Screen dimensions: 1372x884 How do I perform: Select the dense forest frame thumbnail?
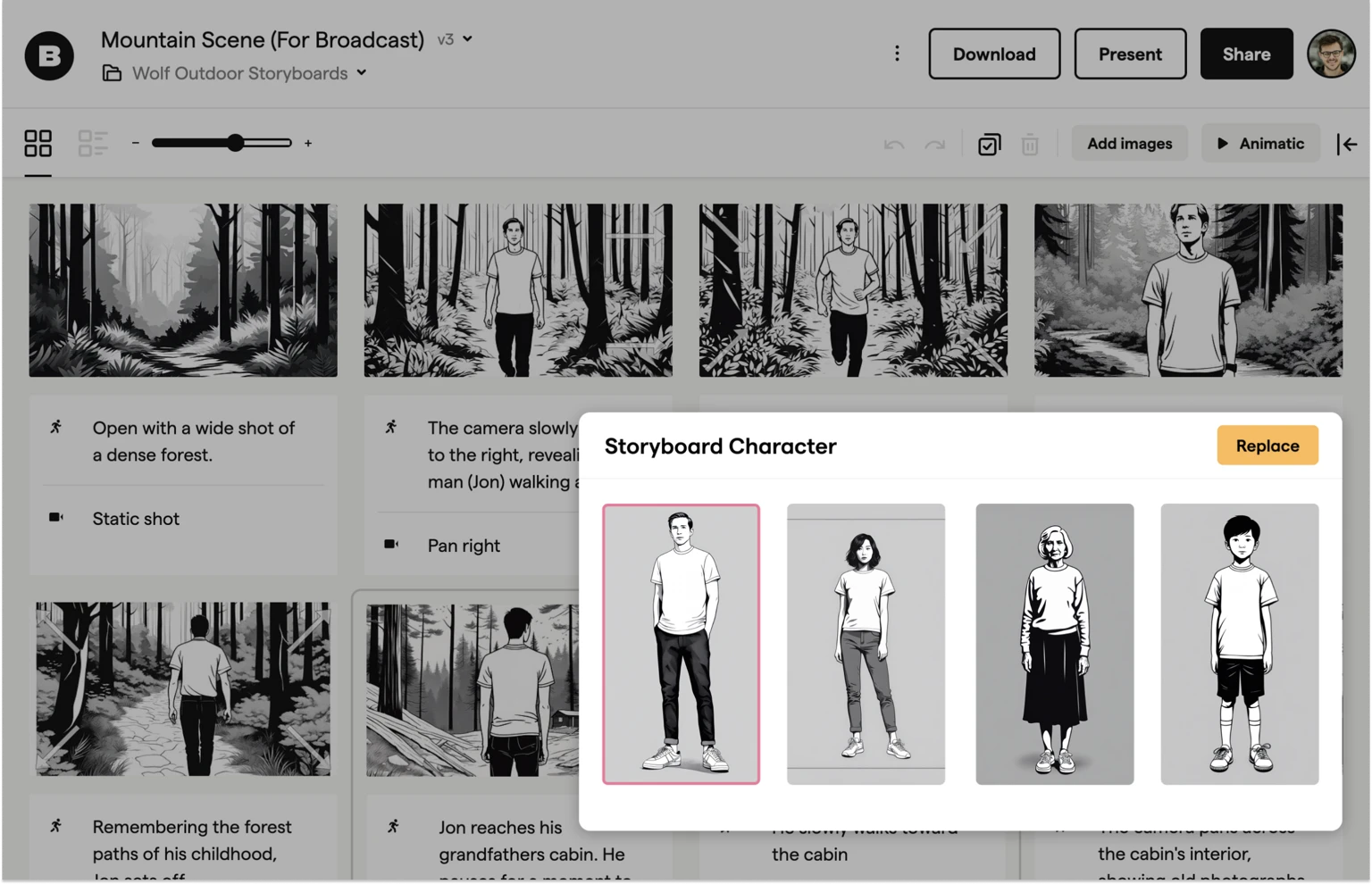tap(183, 290)
